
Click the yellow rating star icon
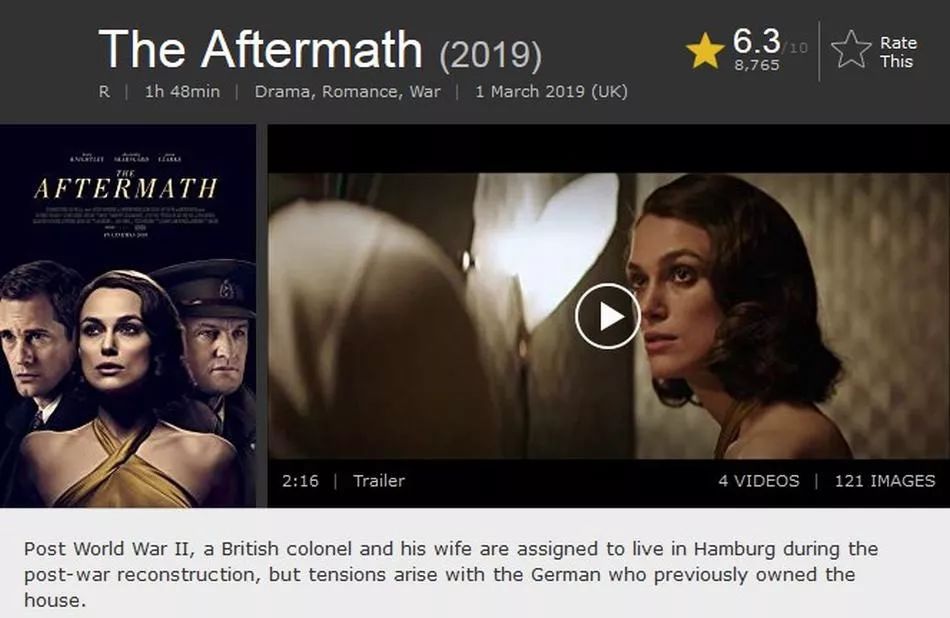tap(705, 50)
